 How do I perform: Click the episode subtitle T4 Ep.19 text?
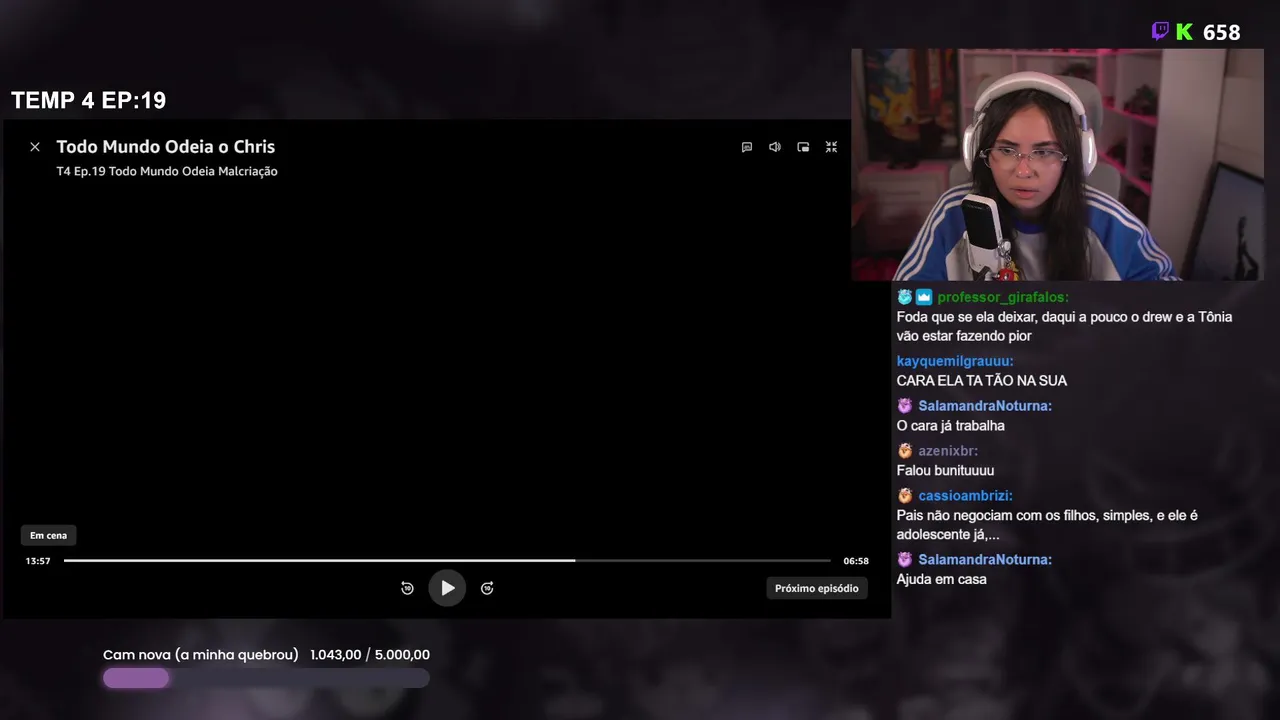click(x=167, y=171)
